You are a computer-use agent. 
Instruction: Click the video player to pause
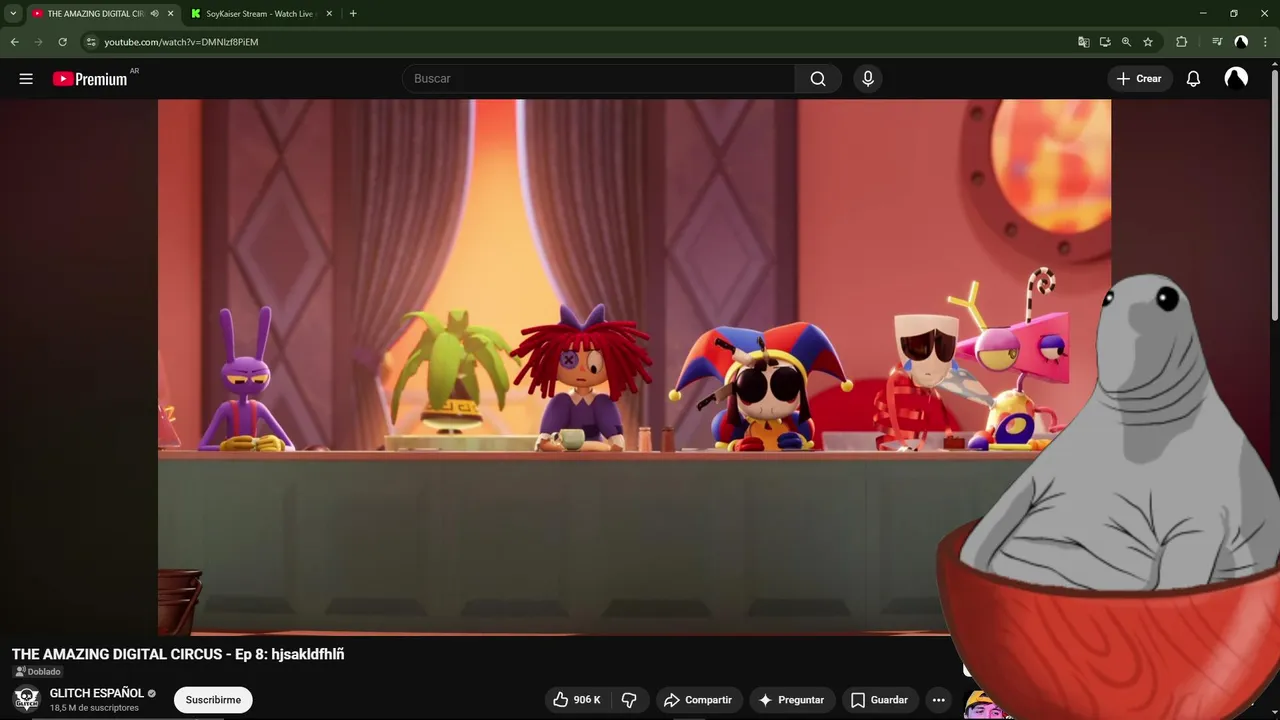tap(634, 367)
